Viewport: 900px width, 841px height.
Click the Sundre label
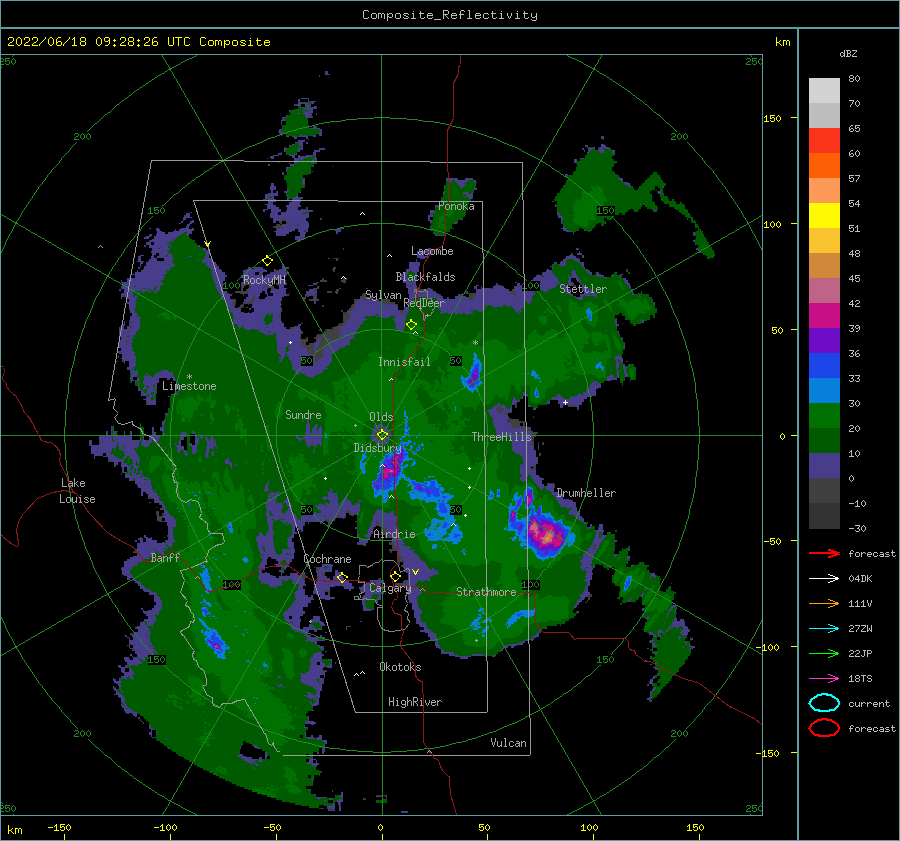303,414
